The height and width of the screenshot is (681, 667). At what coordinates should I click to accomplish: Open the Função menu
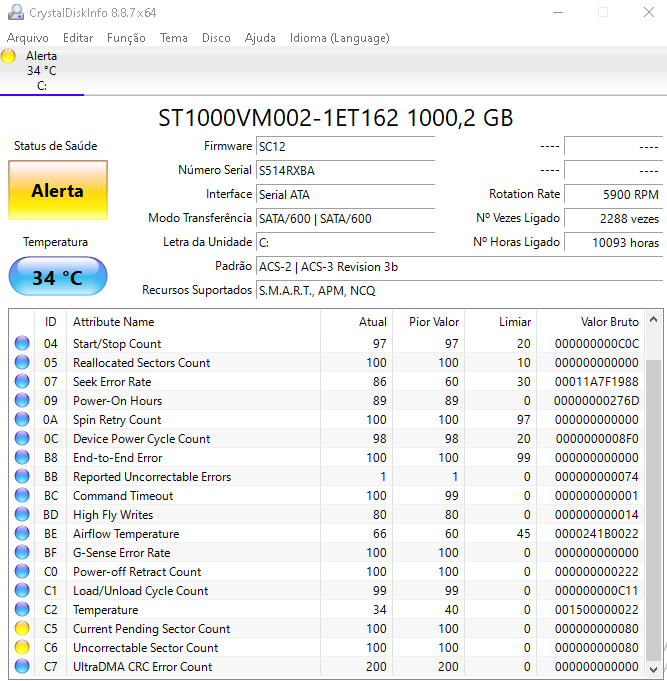pos(126,38)
